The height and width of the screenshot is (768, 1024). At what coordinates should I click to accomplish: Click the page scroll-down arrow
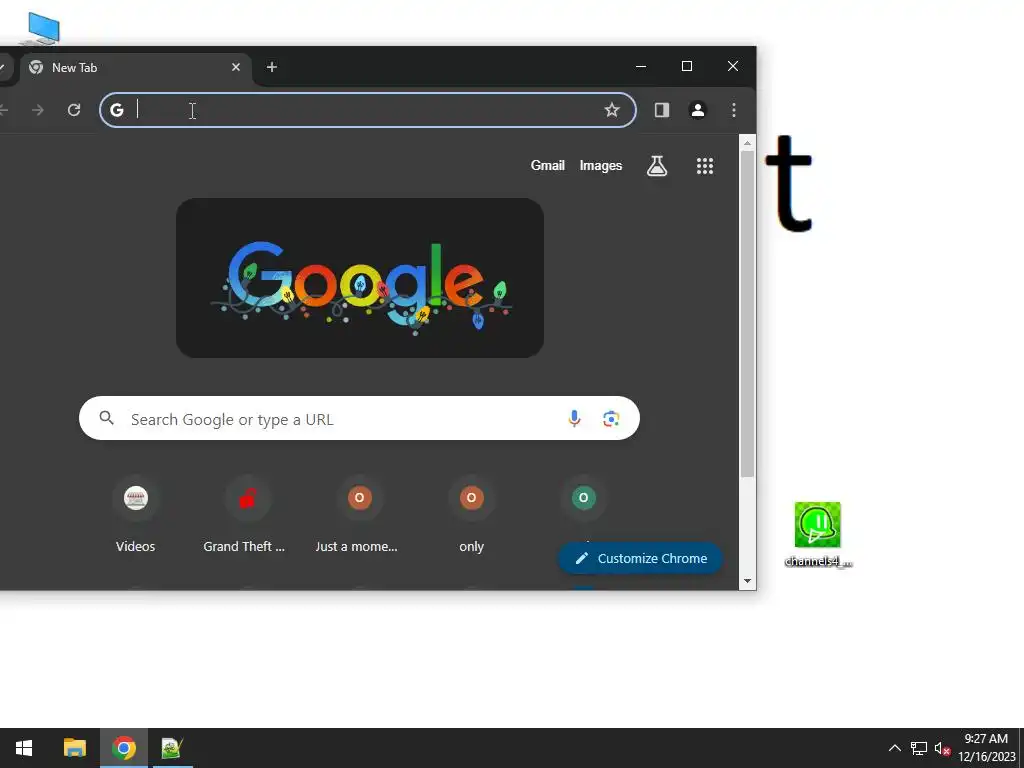[x=747, y=581]
